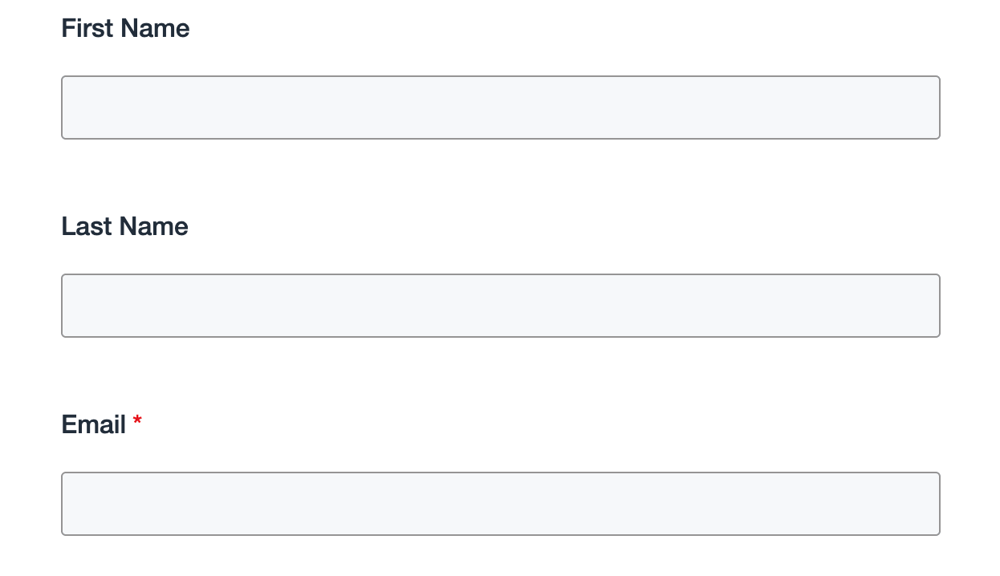
Task: Click the First Name input field
Action: click(500, 108)
